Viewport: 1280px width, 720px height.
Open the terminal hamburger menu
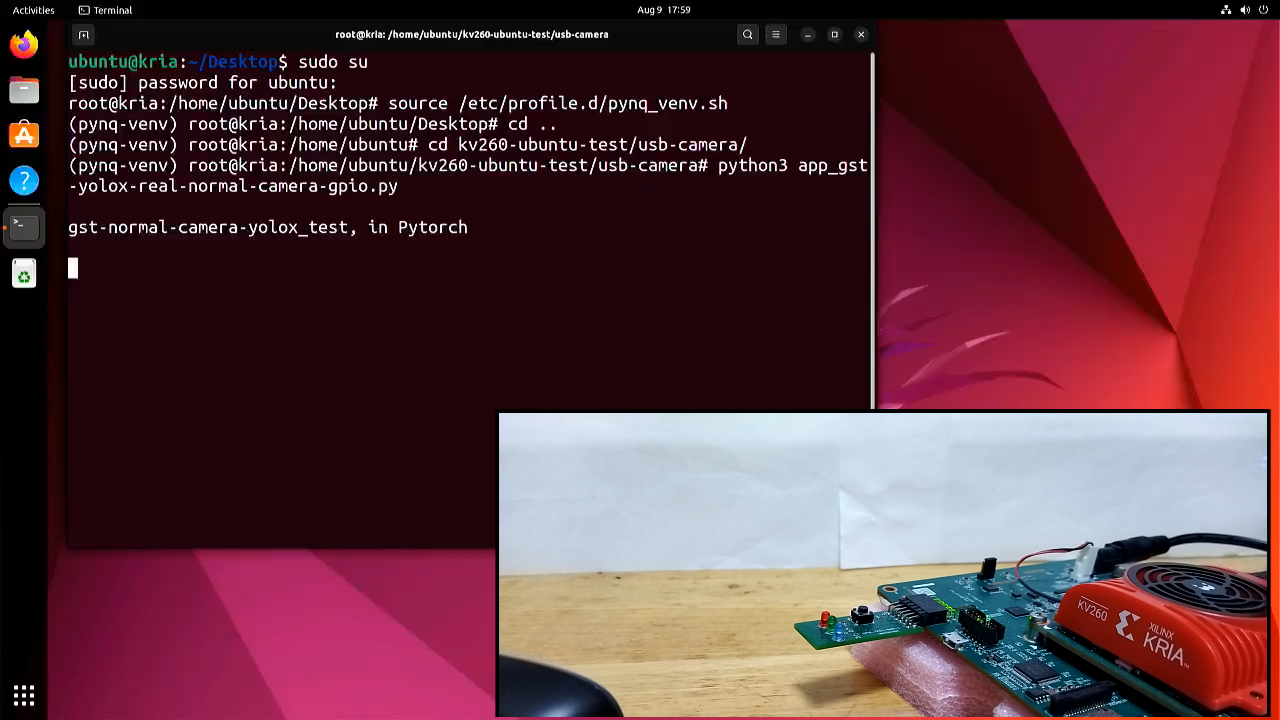click(x=775, y=34)
